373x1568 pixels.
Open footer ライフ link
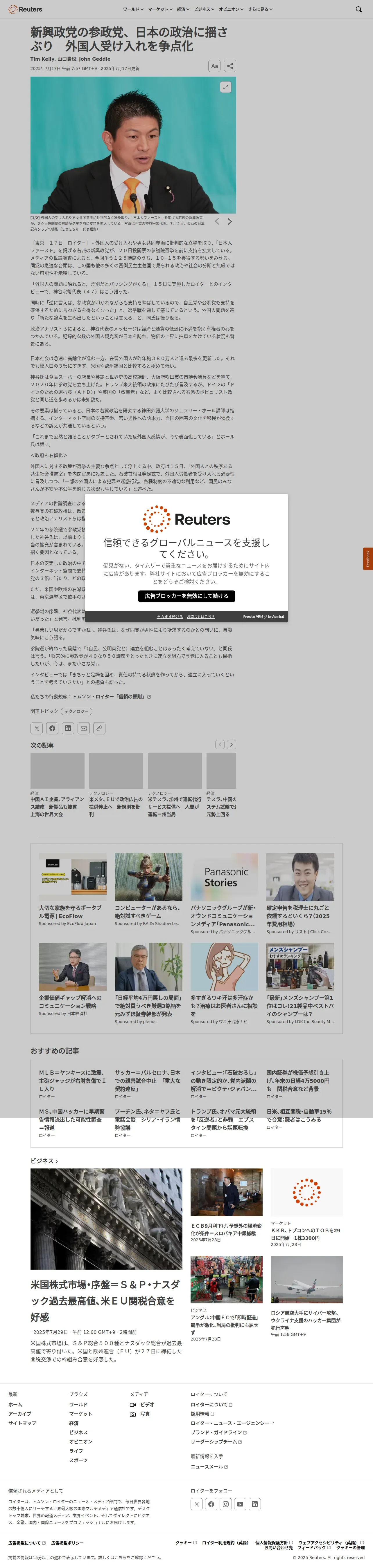pyautogui.click(x=76, y=1451)
